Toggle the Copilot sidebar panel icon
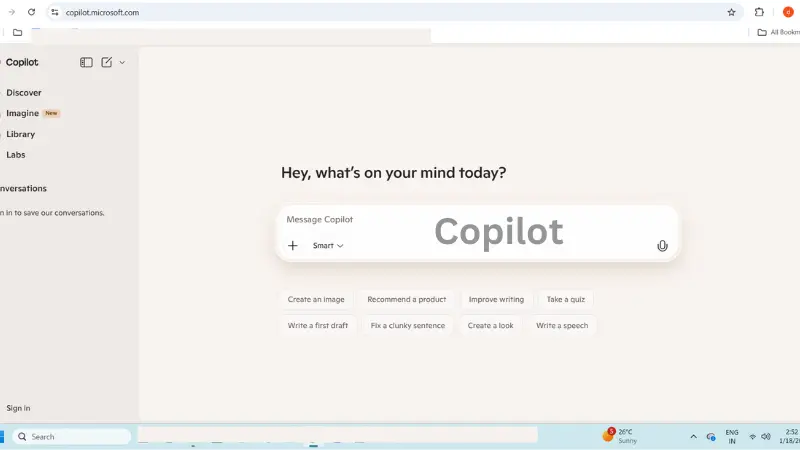Viewport: 800px width, 450px height. pos(86,62)
